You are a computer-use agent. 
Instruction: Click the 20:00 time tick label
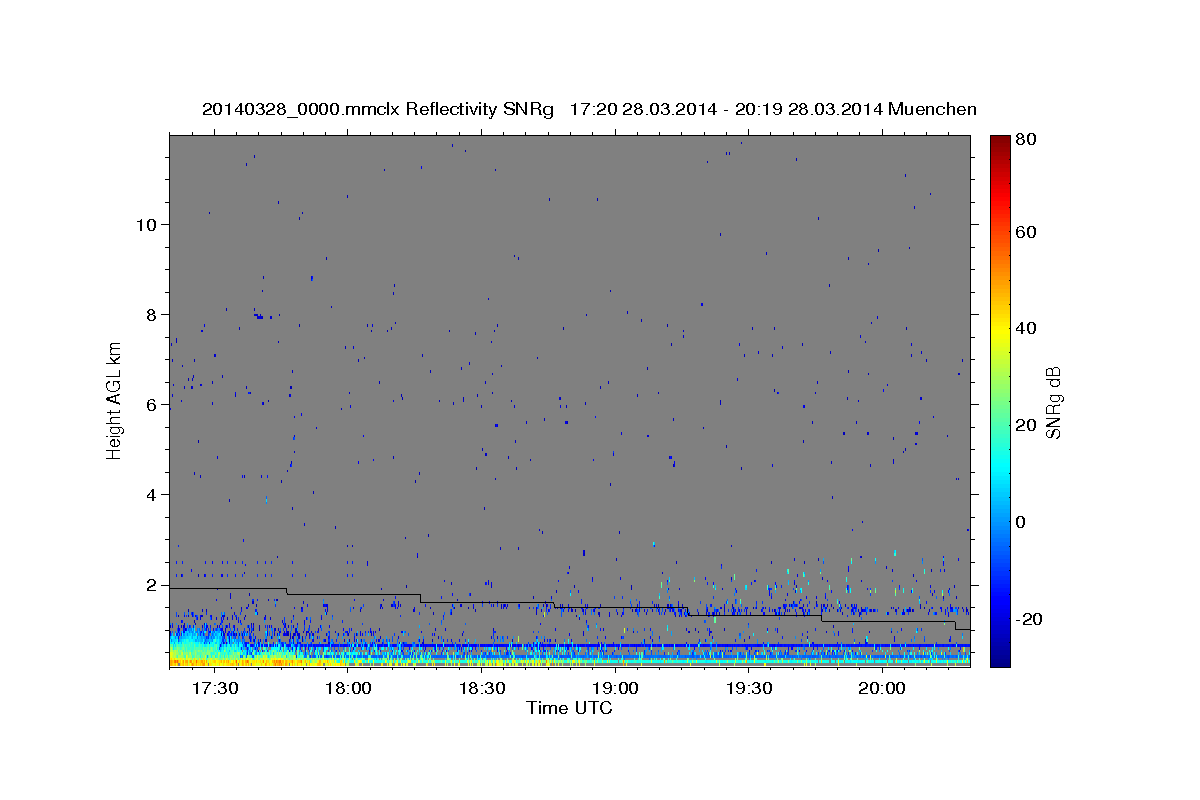[882, 688]
